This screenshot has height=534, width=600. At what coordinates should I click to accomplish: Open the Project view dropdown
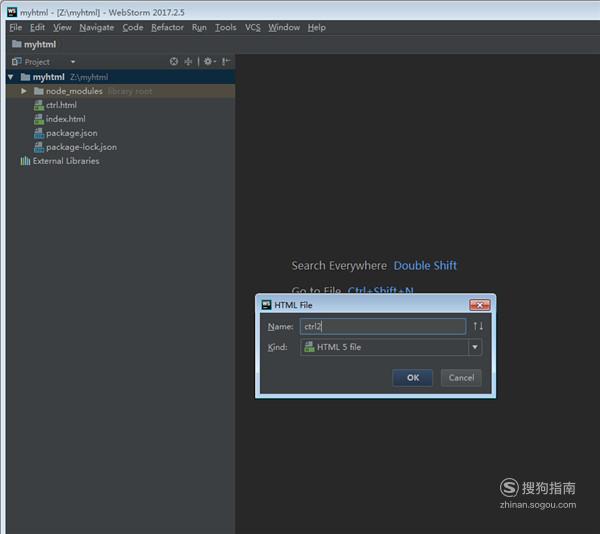(x=73, y=62)
